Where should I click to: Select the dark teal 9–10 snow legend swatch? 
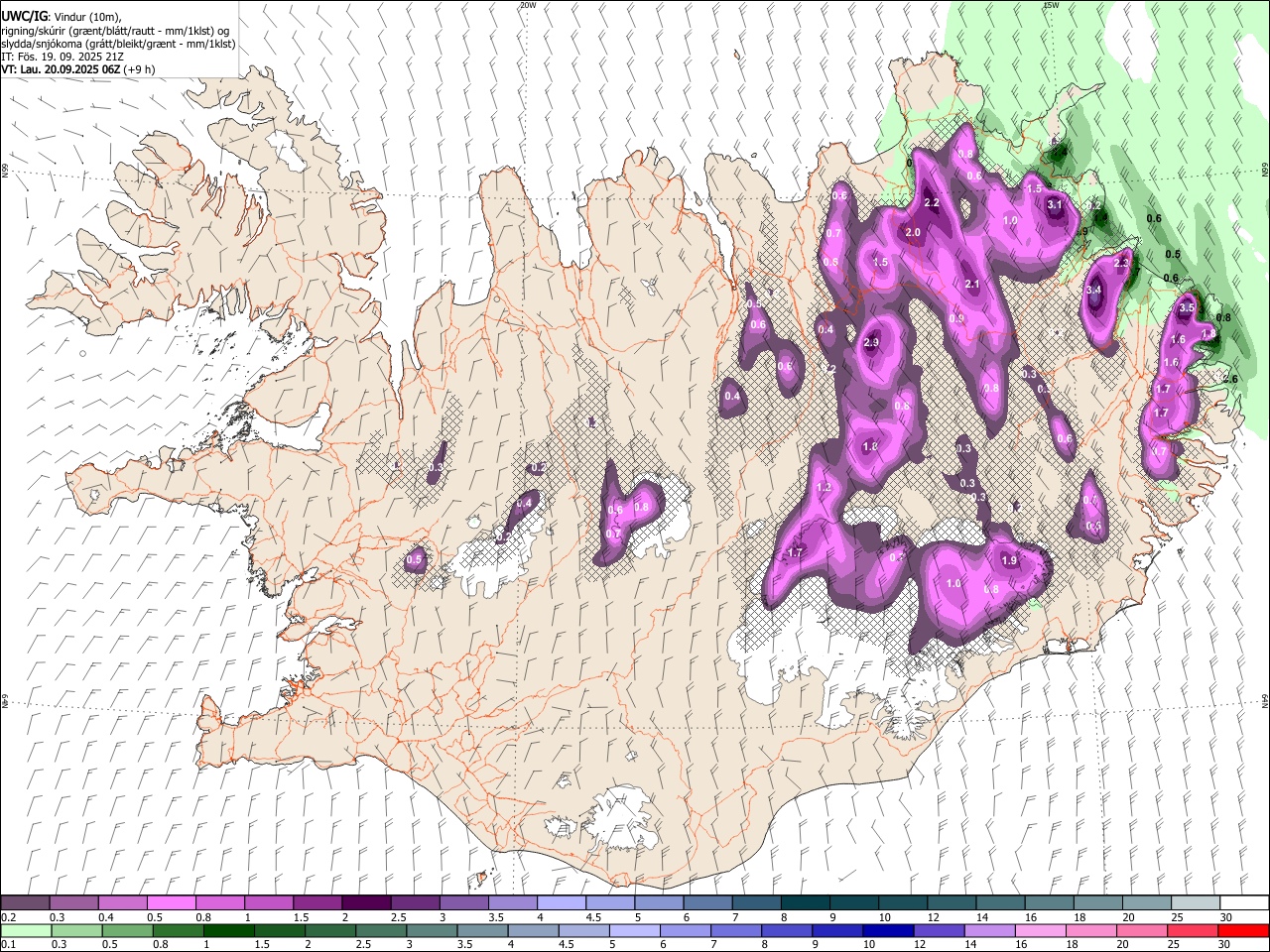(853, 902)
